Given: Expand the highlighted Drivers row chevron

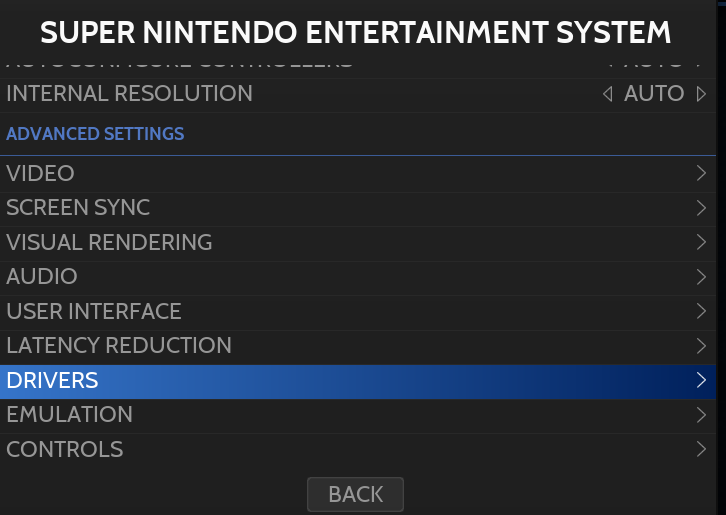Looking at the screenshot, I should (701, 380).
